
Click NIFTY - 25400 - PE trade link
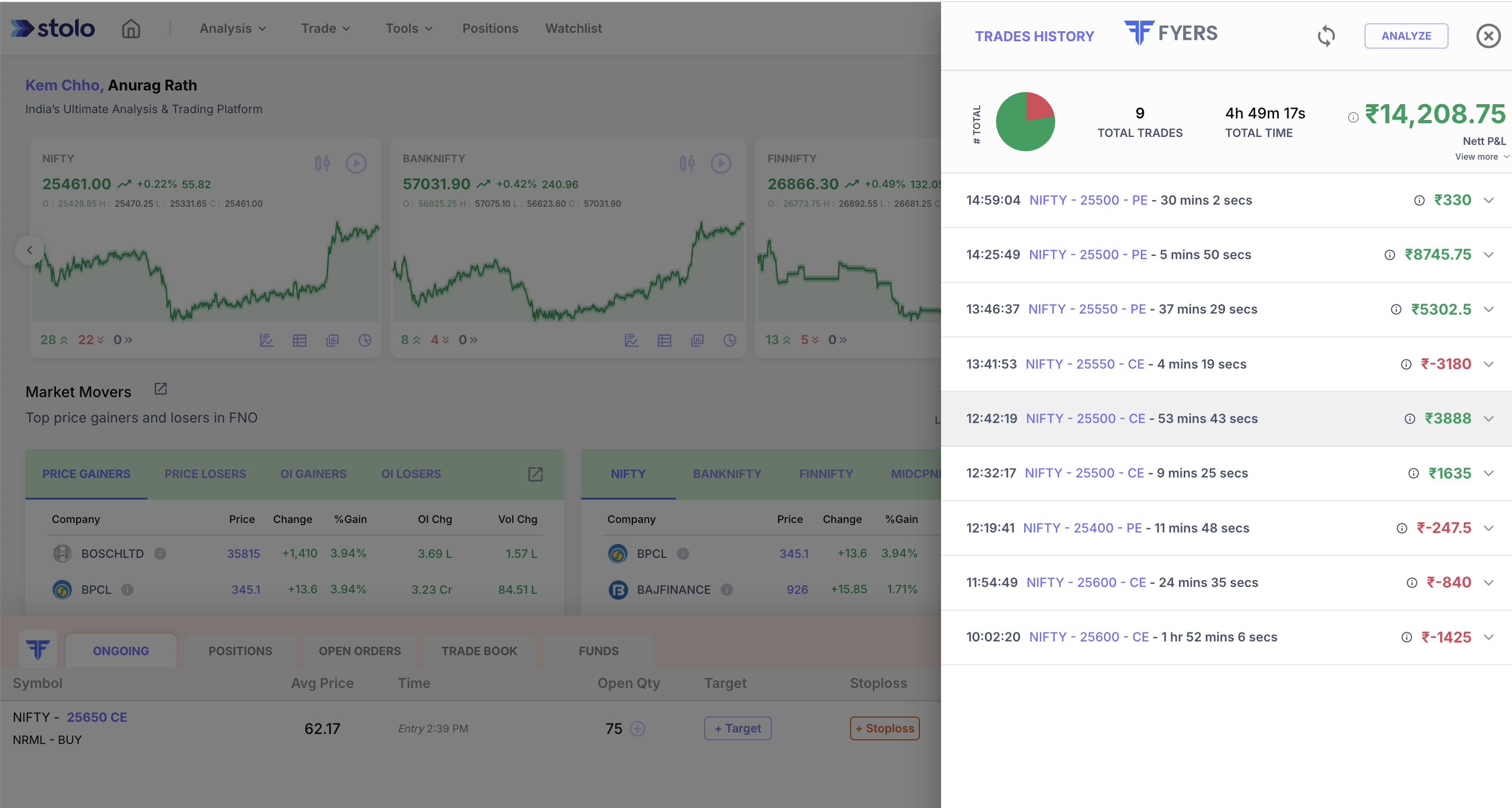click(x=1082, y=528)
